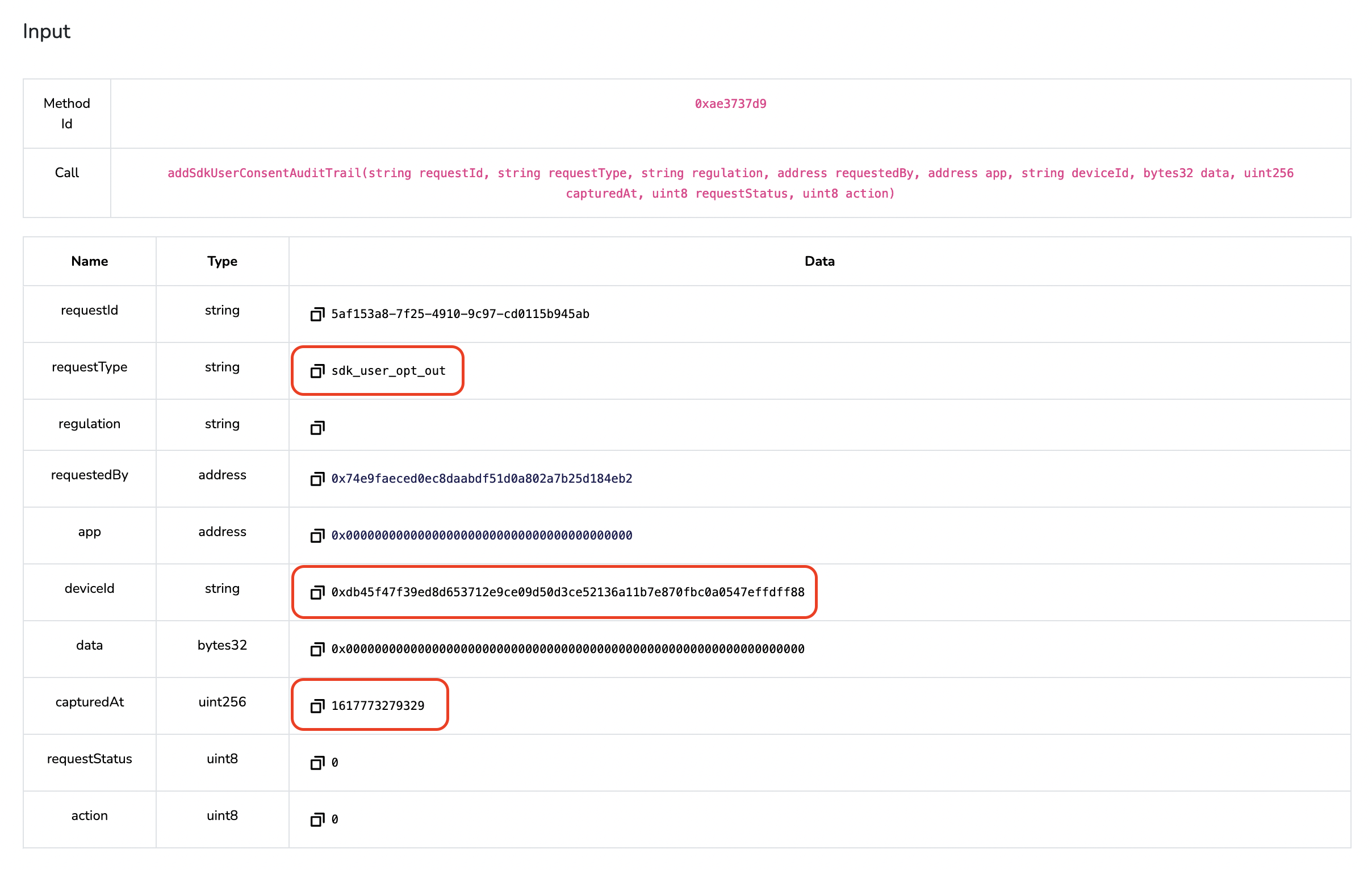Viewport: 1372px width, 870px height.
Task: Click the addSdkUserConsentAuditTrail call signature
Action: [730, 183]
